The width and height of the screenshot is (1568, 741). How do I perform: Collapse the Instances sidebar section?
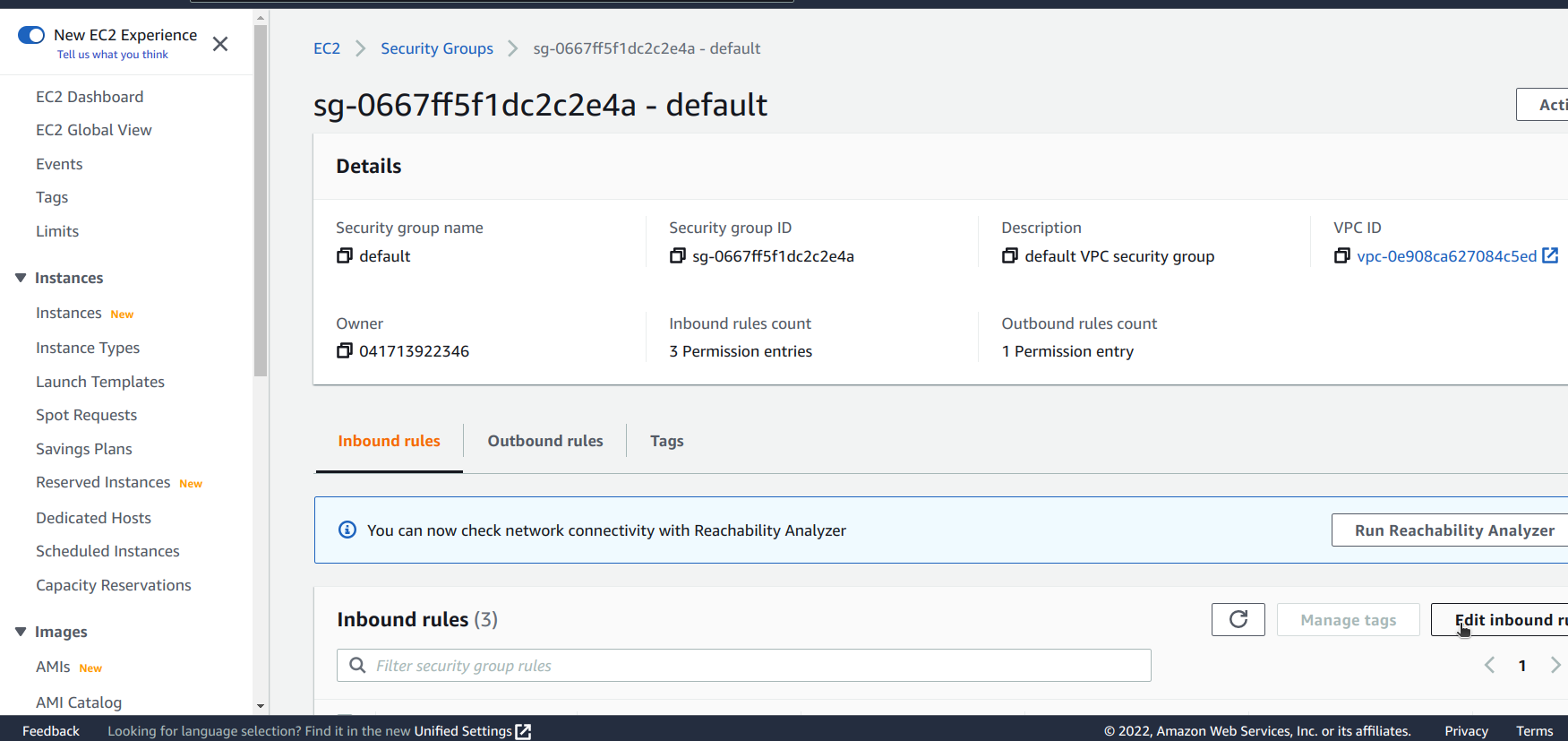coord(21,278)
